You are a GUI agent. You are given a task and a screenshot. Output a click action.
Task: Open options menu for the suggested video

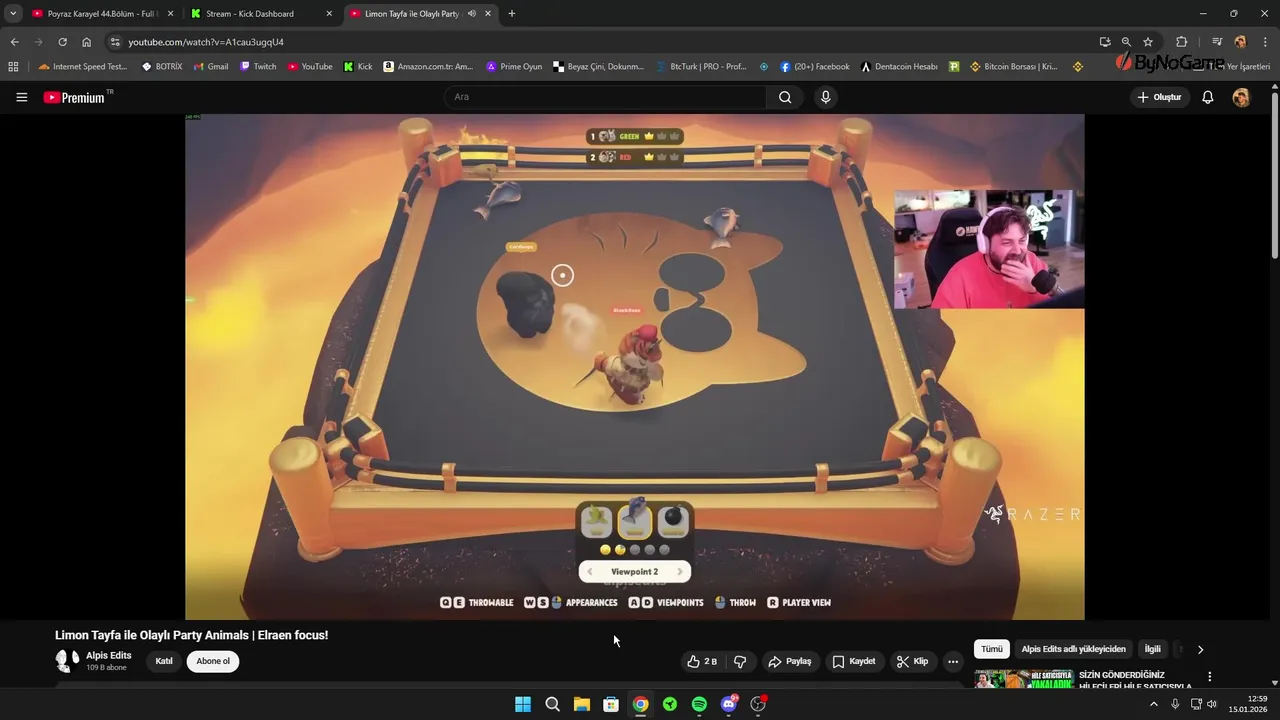[1210, 677]
